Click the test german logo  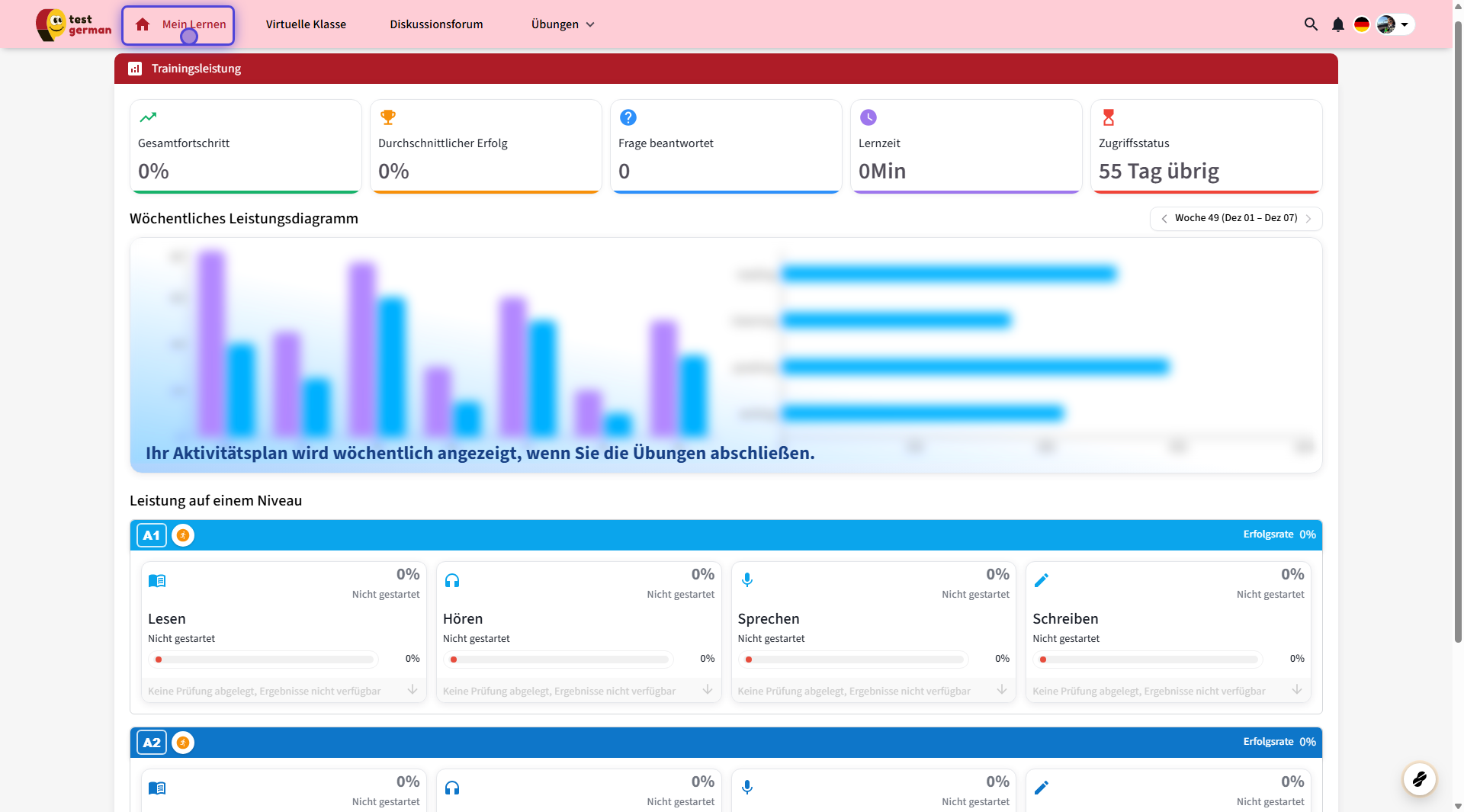point(73,24)
